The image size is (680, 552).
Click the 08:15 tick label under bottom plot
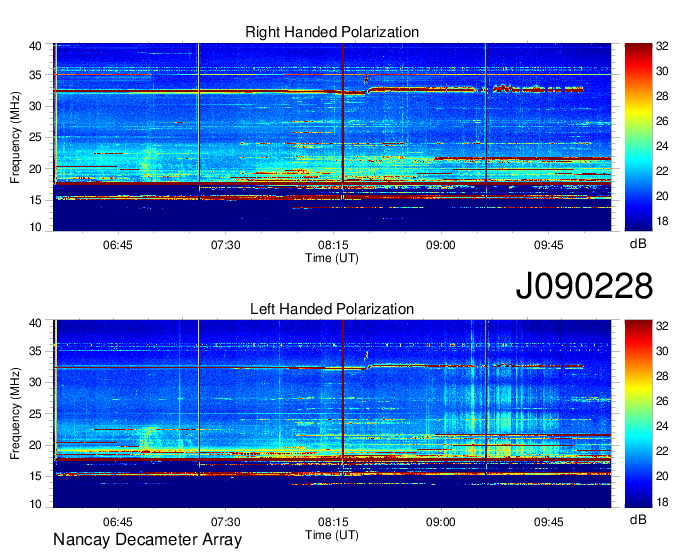point(333,522)
